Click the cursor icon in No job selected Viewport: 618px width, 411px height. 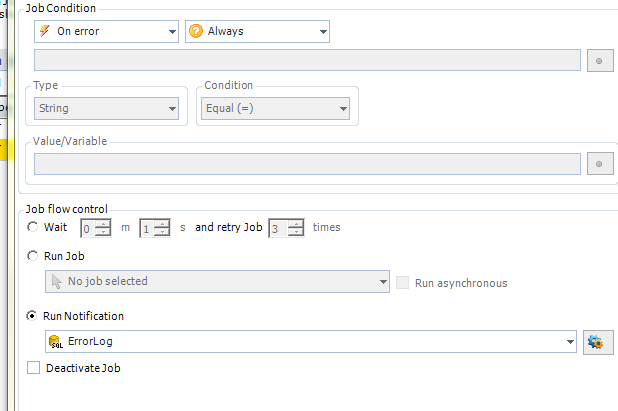56,282
